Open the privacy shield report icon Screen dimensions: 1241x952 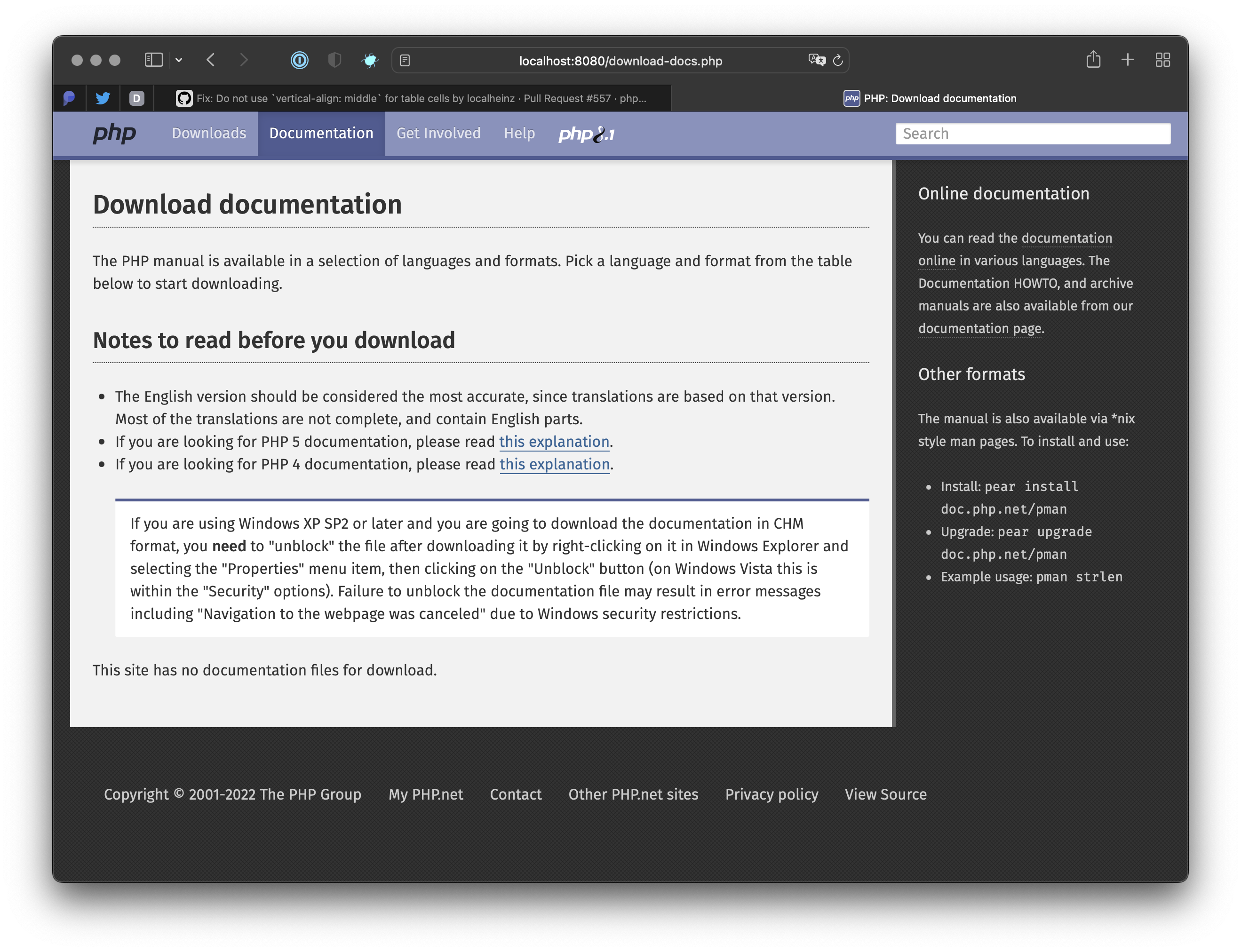334,60
